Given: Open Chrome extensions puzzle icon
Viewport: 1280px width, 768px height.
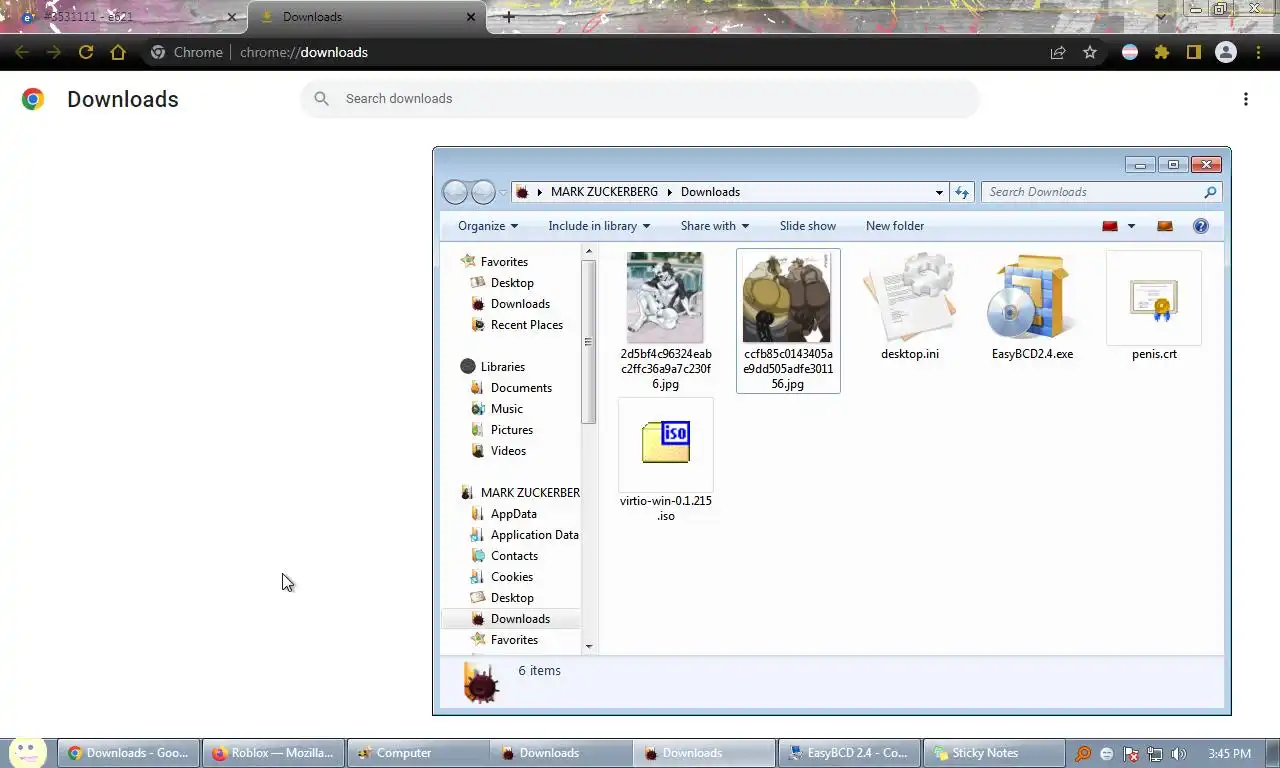Looking at the screenshot, I should pos(1162,52).
